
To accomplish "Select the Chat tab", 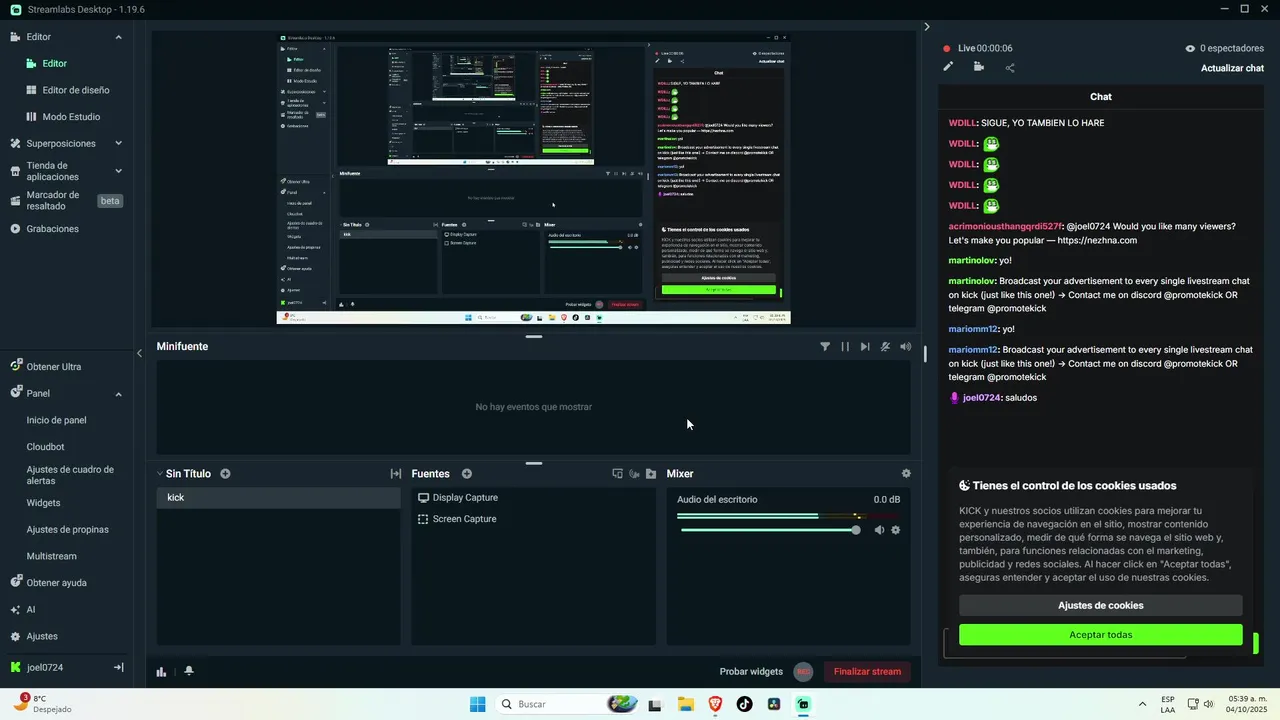I will tap(1101, 97).
